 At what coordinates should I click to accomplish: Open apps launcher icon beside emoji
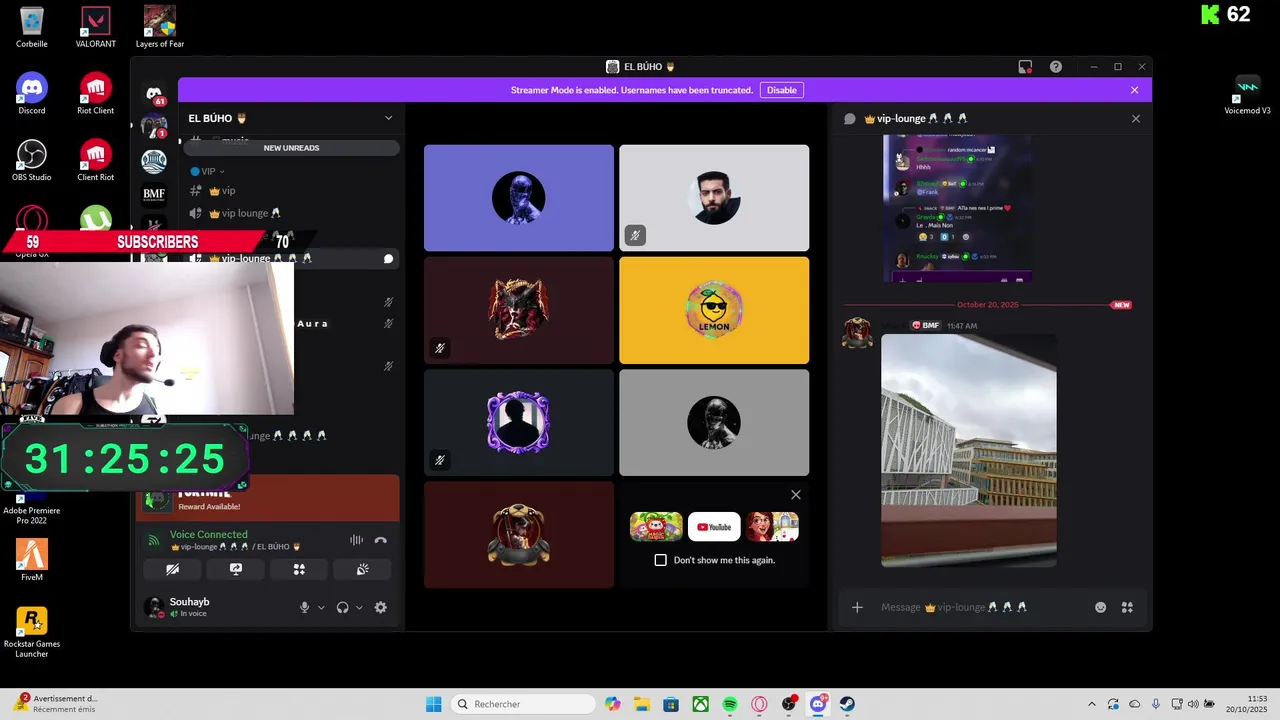click(x=1127, y=607)
